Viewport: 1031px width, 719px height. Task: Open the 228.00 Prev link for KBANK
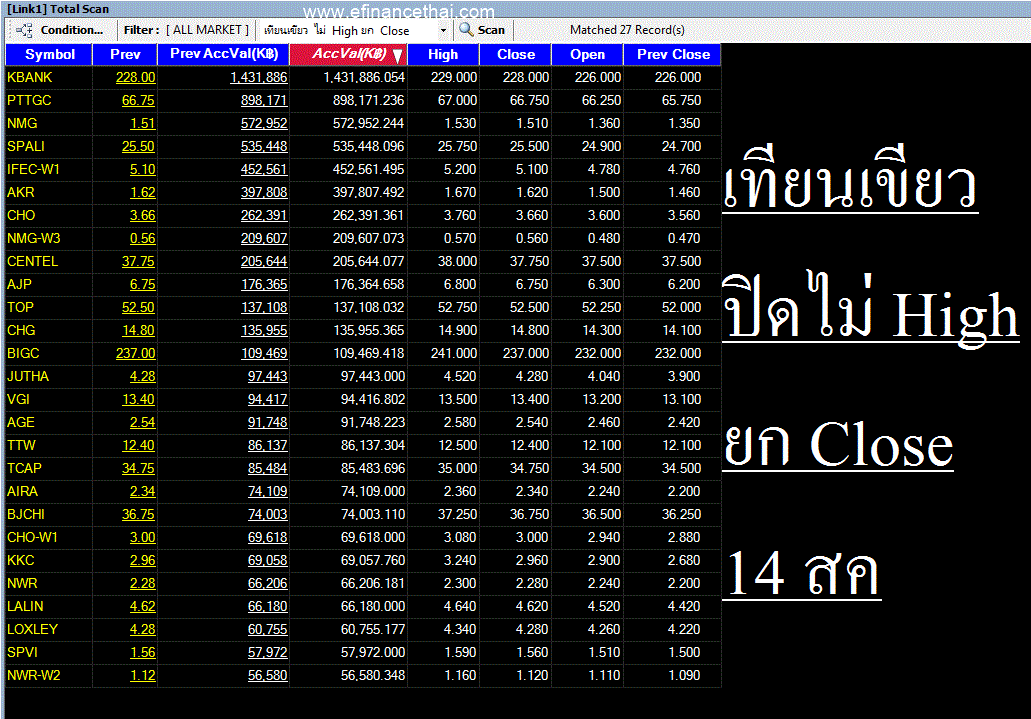click(x=135, y=78)
